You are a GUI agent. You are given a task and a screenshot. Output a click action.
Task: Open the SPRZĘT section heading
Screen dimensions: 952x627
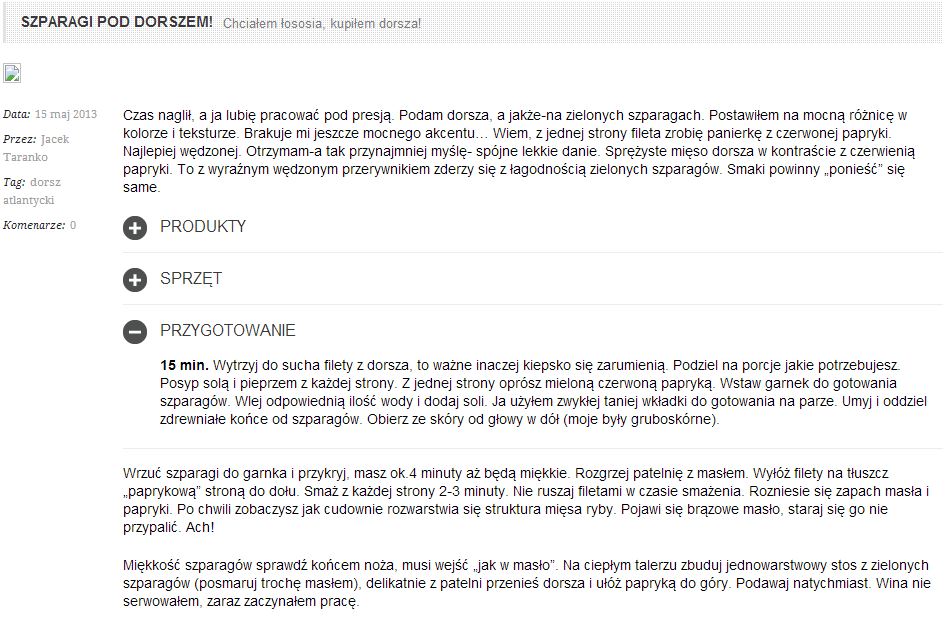coord(191,279)
